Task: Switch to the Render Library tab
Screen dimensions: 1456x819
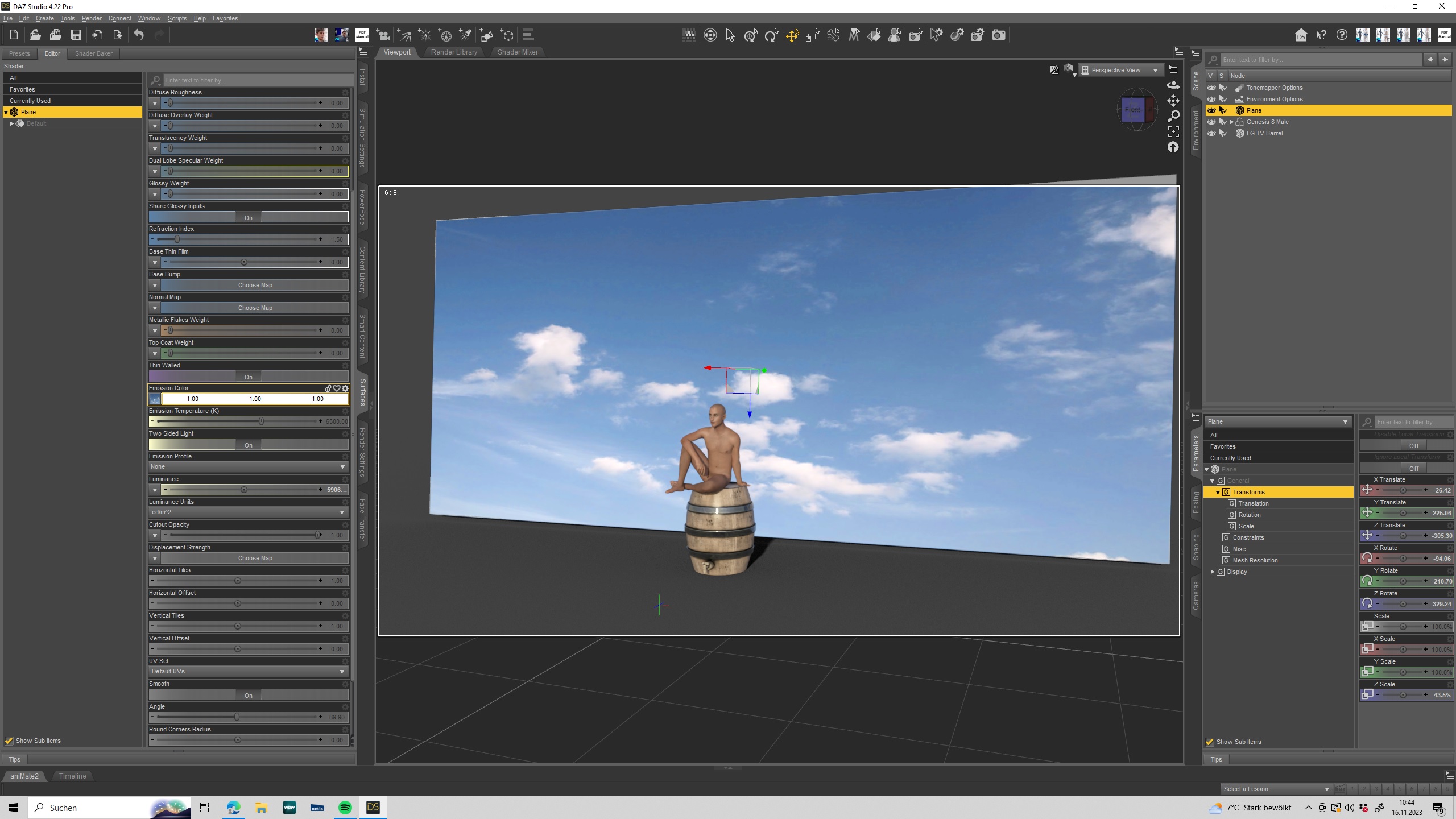Action: (x=454, y=52)
